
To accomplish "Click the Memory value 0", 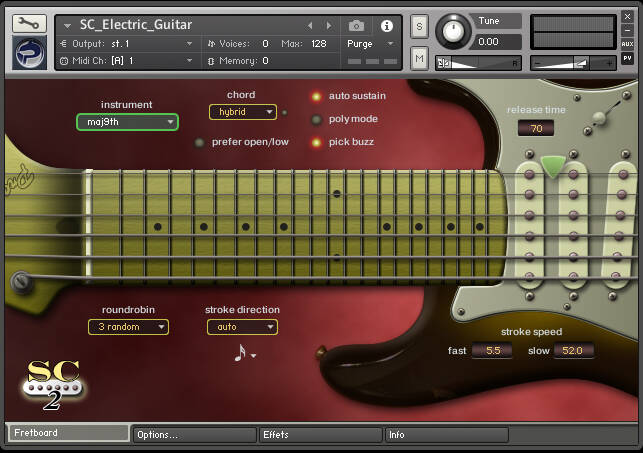I will coord(265,61).
